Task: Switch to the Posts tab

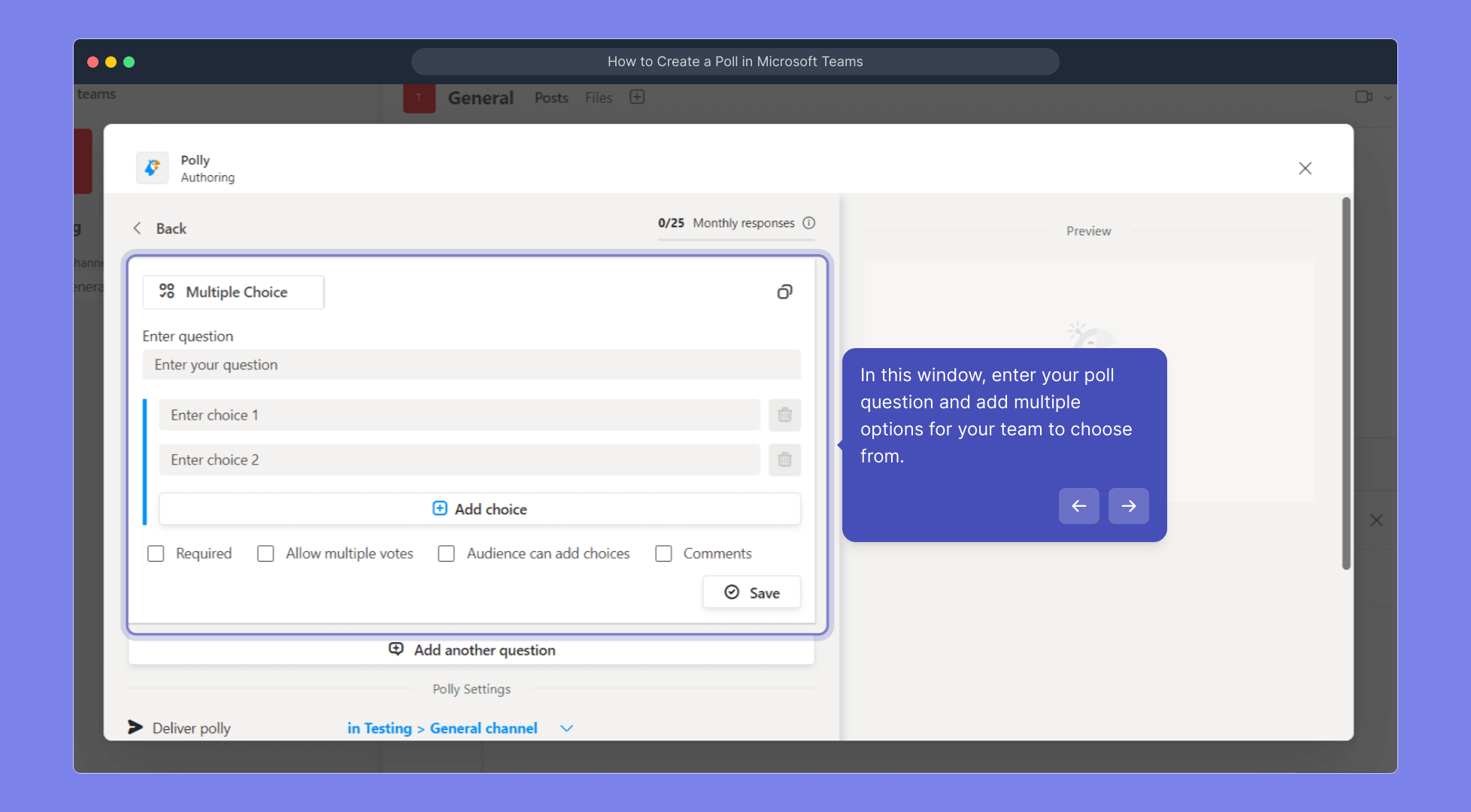Action: click(x=550, y=97)
